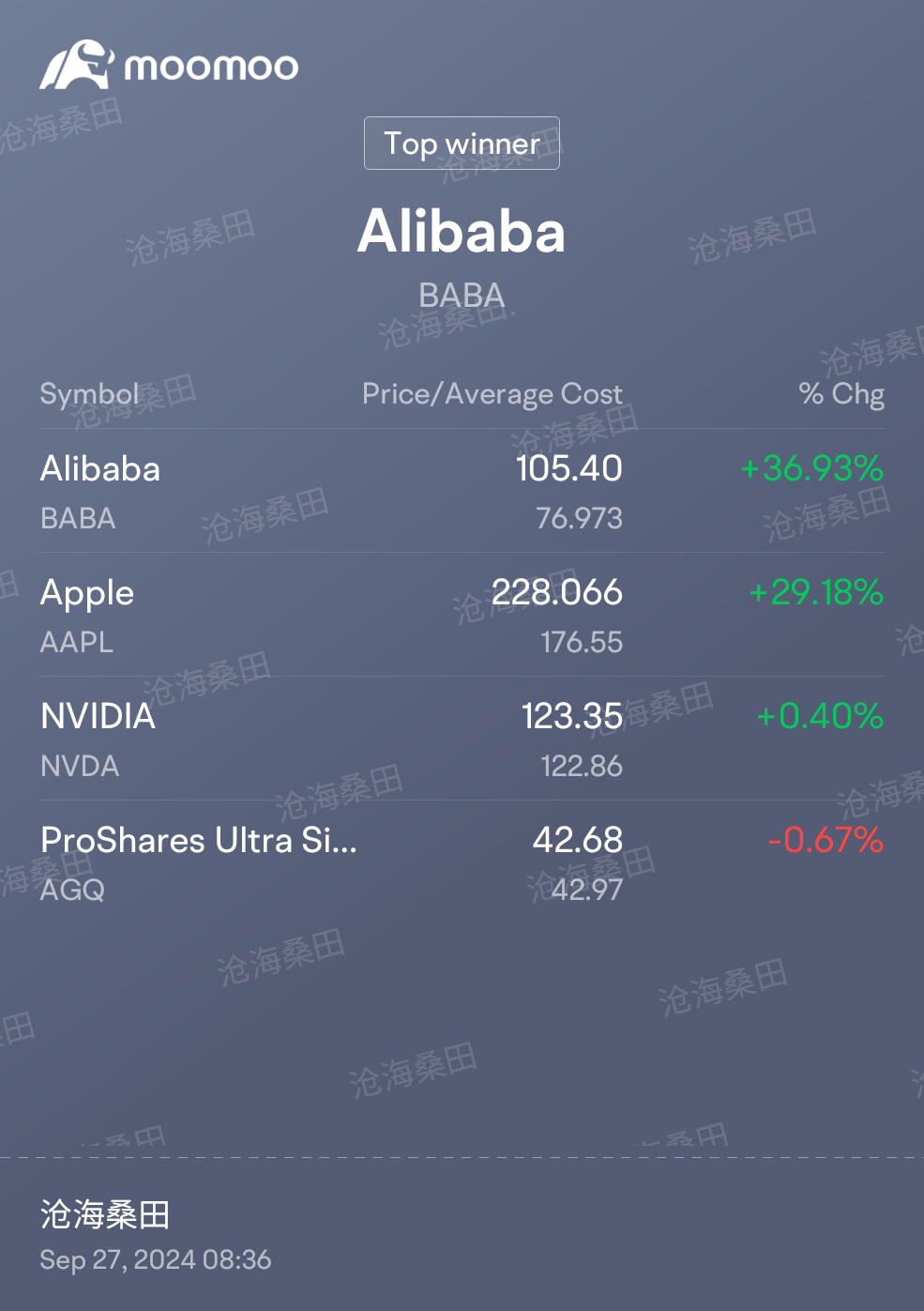Viewport: 924px width, 1311px height.
Task: Open the NVIDIA holdings row
Action: [x=462, y=739]
